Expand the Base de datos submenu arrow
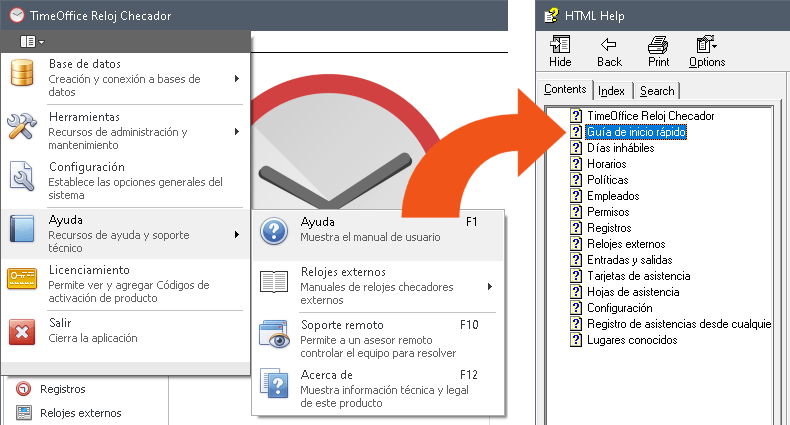Viewport: 790px width, 425px height. pos(237,78)
